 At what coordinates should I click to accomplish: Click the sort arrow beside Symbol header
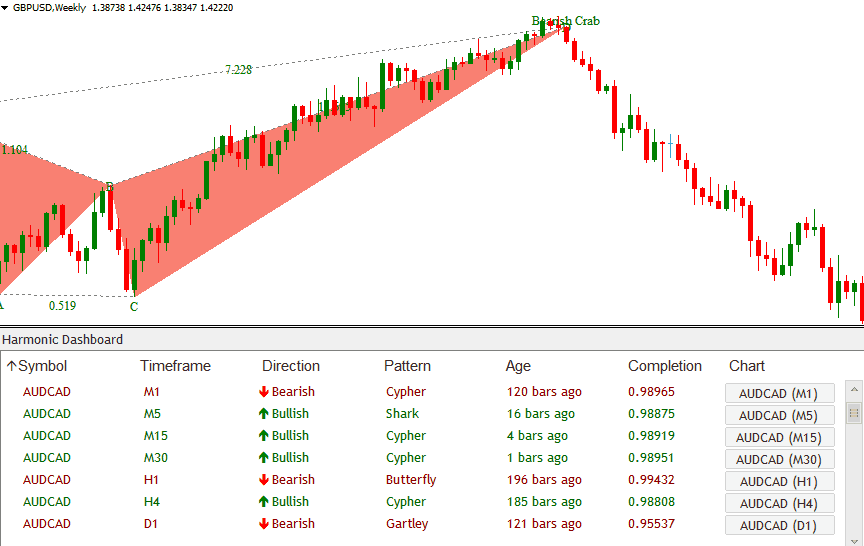[x=11, y=366]
